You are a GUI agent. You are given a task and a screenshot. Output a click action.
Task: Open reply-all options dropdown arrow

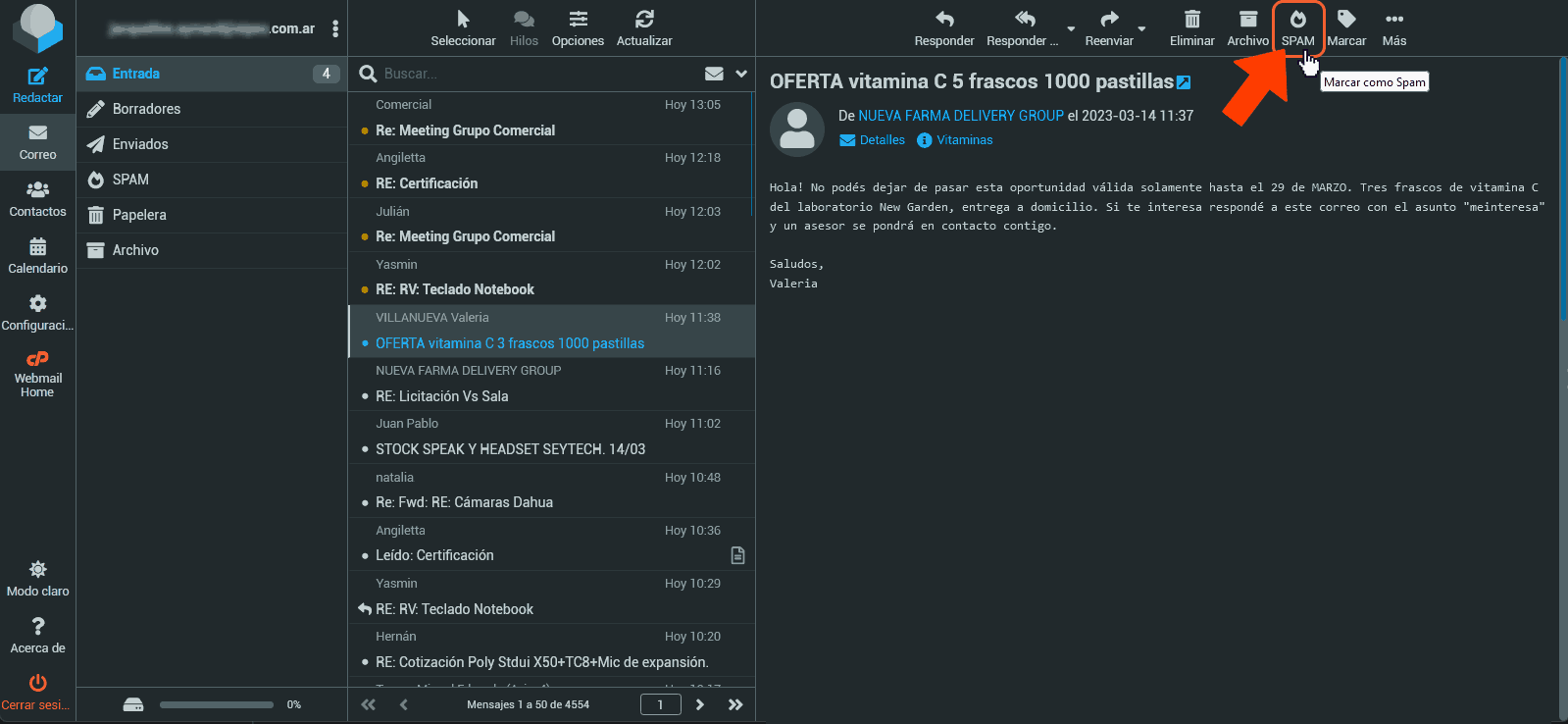1071,28
